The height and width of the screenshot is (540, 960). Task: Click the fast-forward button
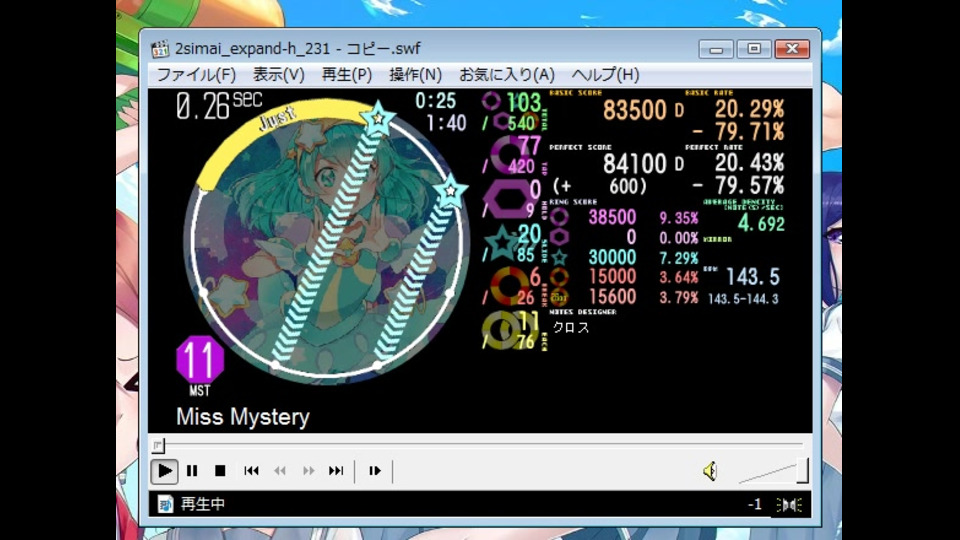pyautogui.click(x=308, y=471)
